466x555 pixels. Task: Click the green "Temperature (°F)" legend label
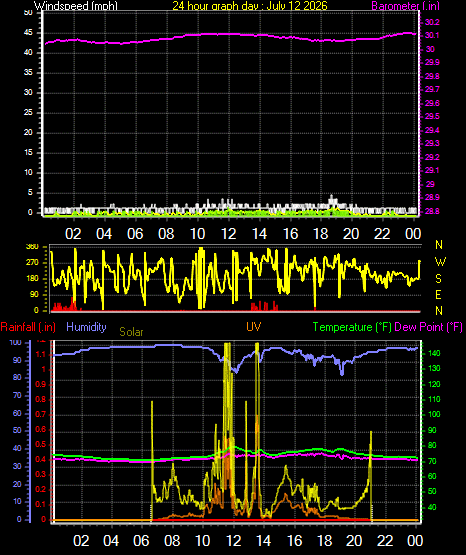point(352,327)
